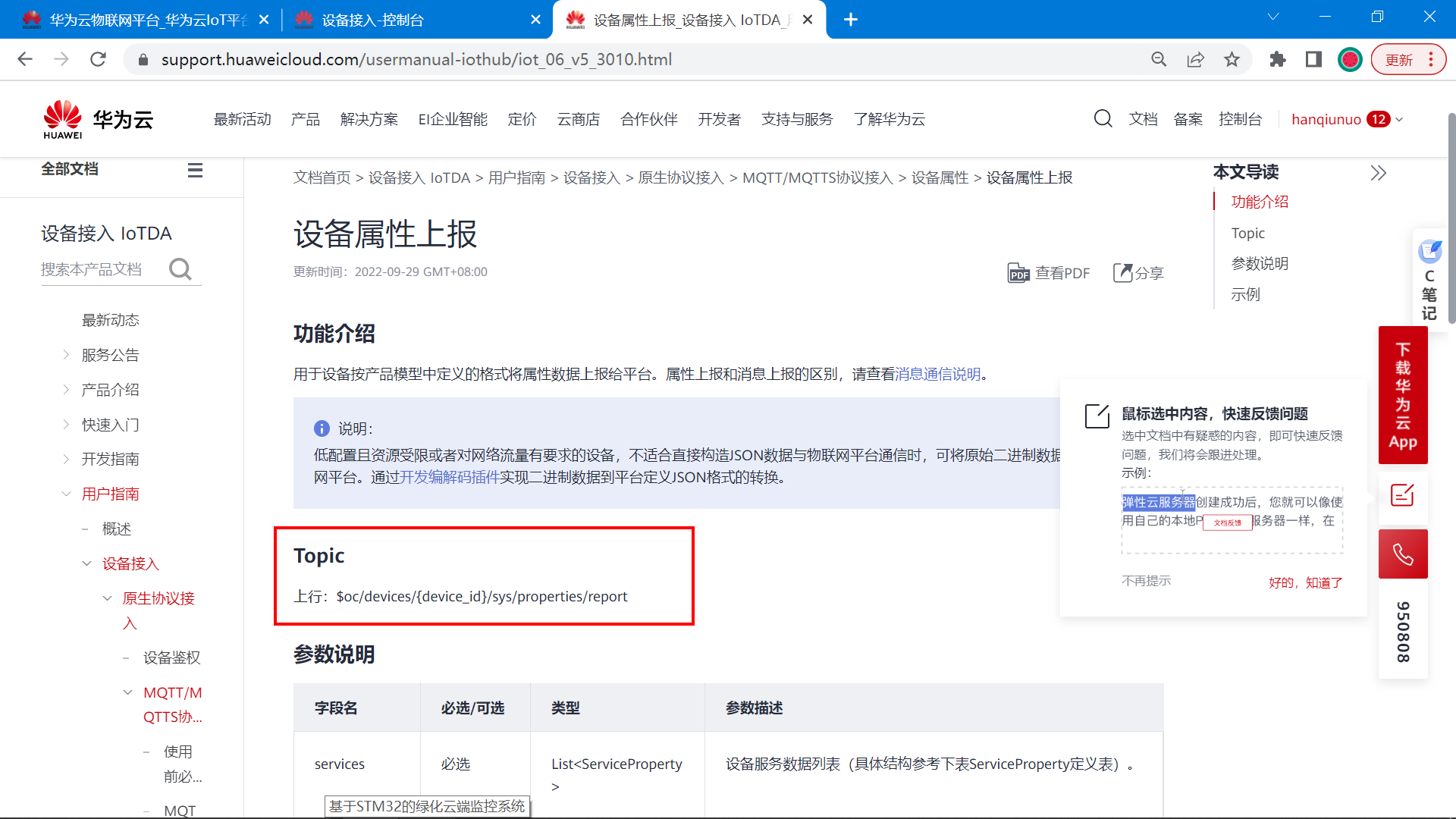Click the browser profile icon
Viewport: 1456px width, 819px height.
coord(1350,60)
